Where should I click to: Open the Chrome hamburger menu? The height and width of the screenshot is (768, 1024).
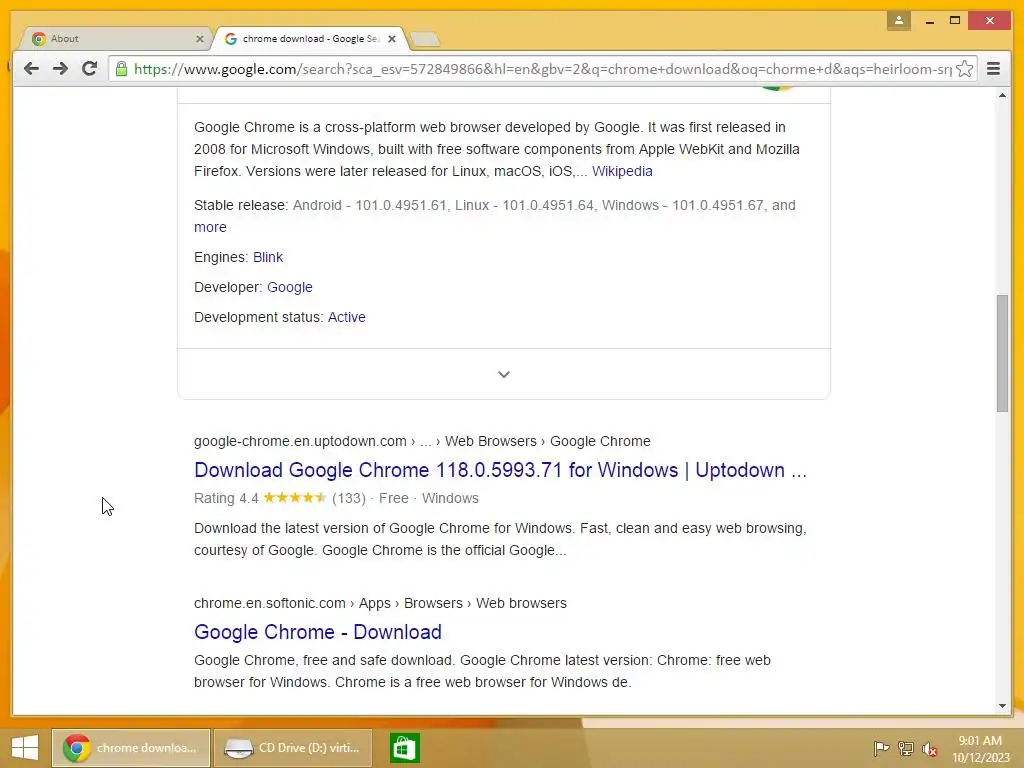[x=993, y=69]
